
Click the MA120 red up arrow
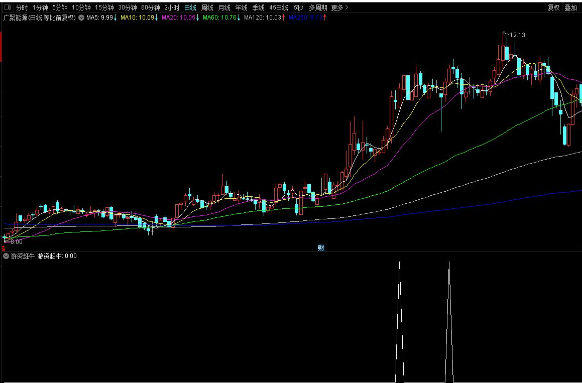tap(284, 17)
